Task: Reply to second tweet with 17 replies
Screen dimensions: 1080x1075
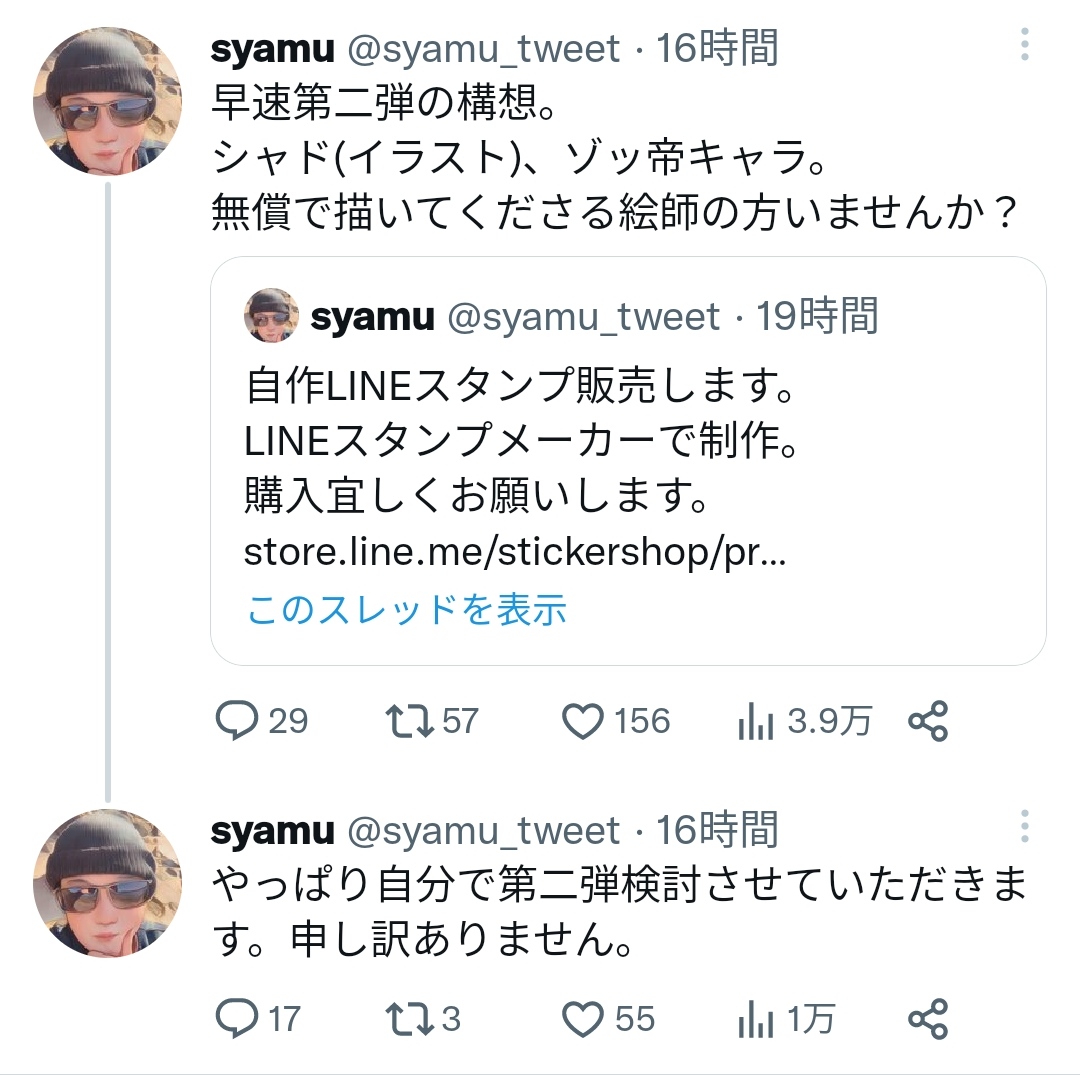Action: point(238,1019)
